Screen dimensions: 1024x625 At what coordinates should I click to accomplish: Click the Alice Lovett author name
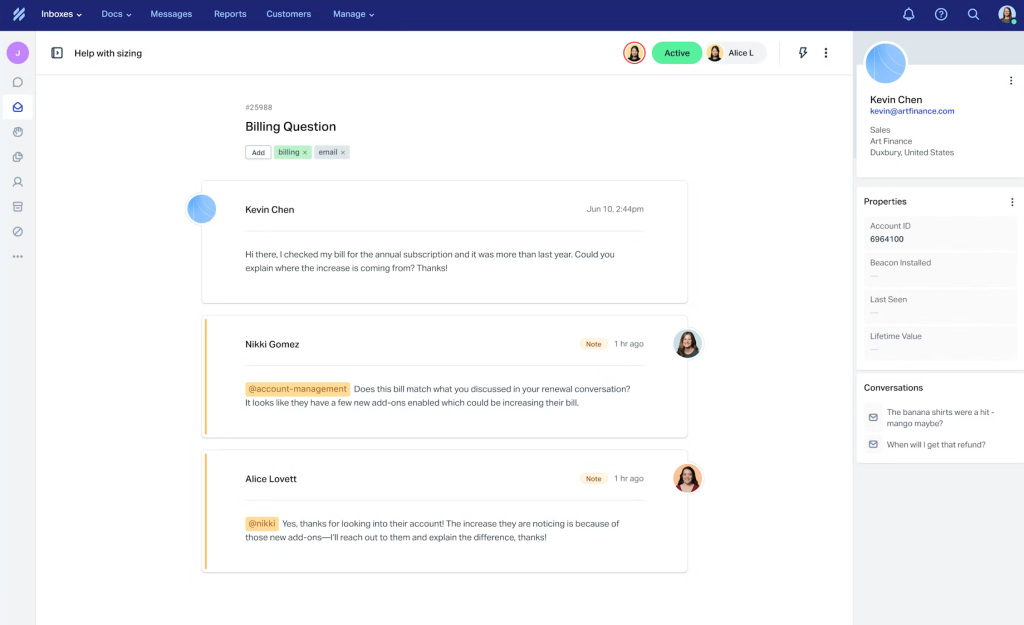[x=271, y=479]
